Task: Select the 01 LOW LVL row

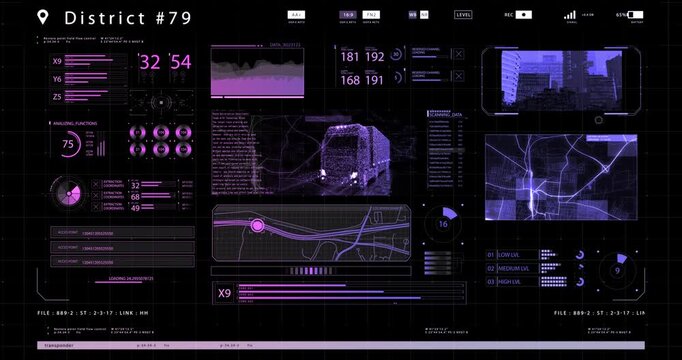Action: 512,255
